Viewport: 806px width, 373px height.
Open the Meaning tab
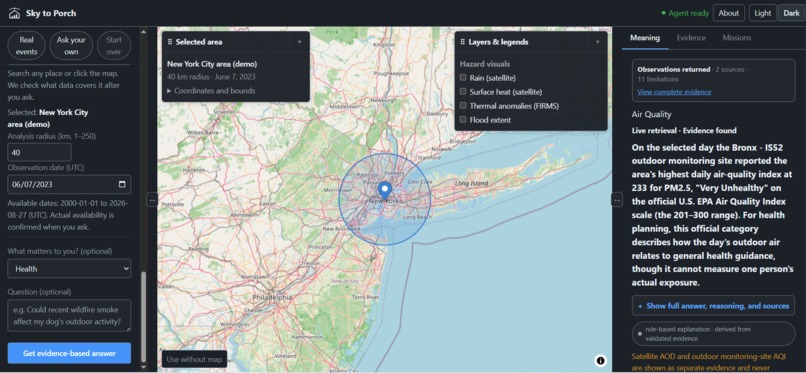[x=645, y=38]
